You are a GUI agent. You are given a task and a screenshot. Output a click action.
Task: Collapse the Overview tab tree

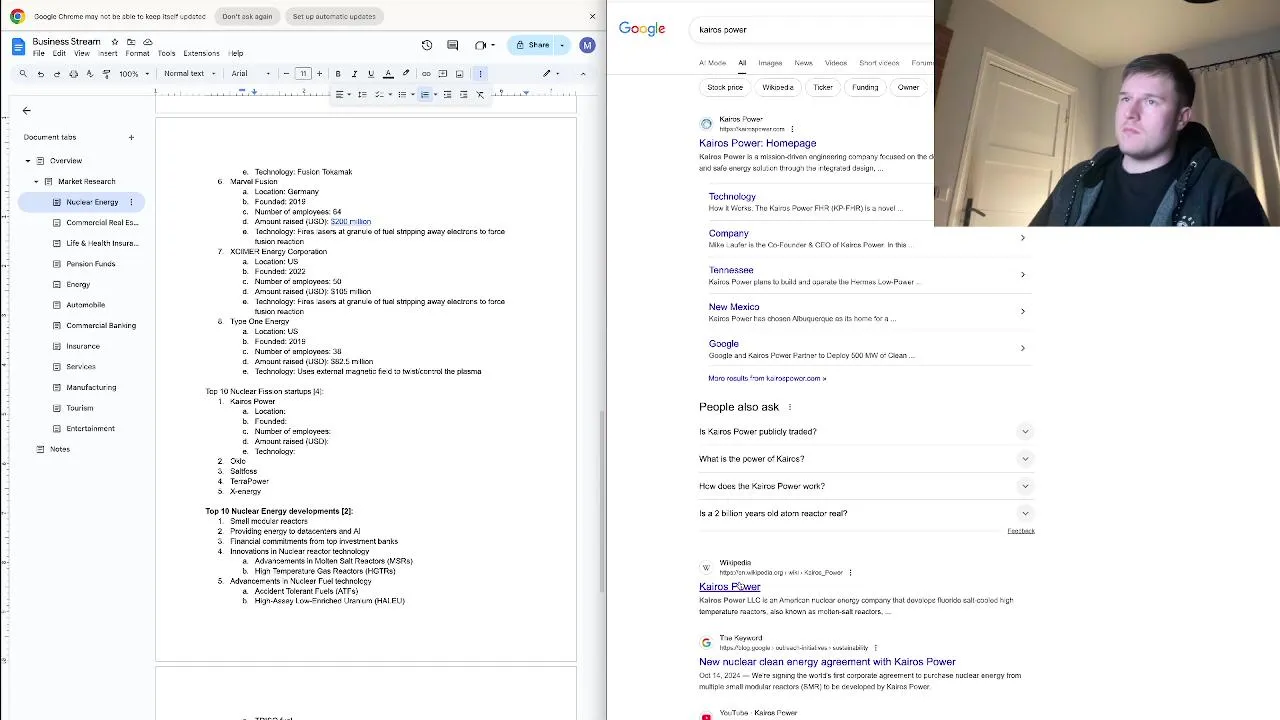click(x=28, y=161)
